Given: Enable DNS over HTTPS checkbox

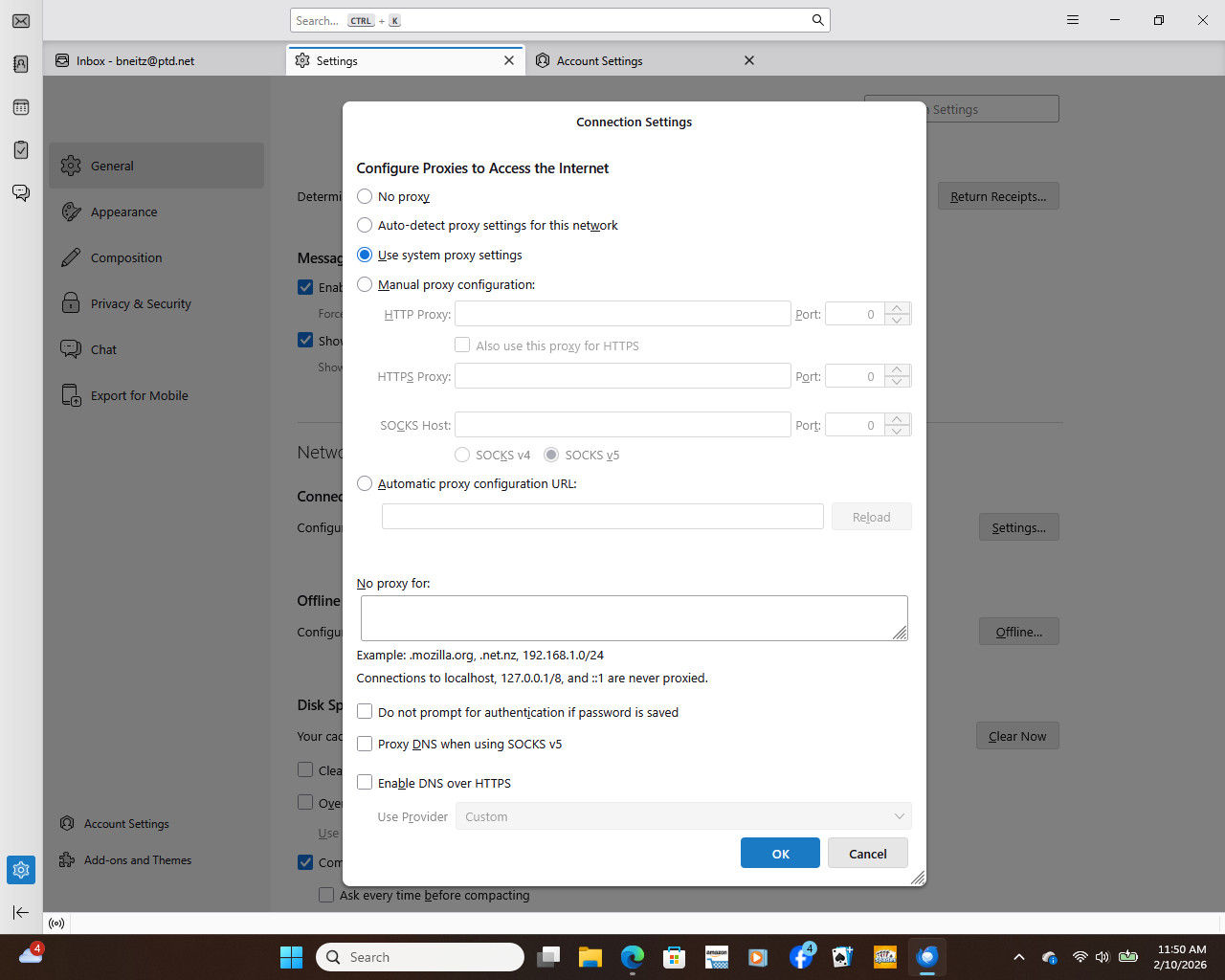Looking at the screenshot, I should [x=365, y=782].
